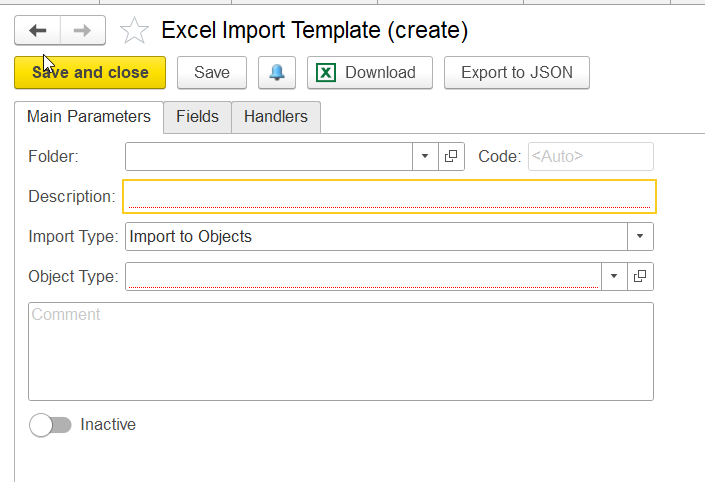Click the blue bell notification icon
The width and height of the screenshot is (705, 482).
click(277, 72)
